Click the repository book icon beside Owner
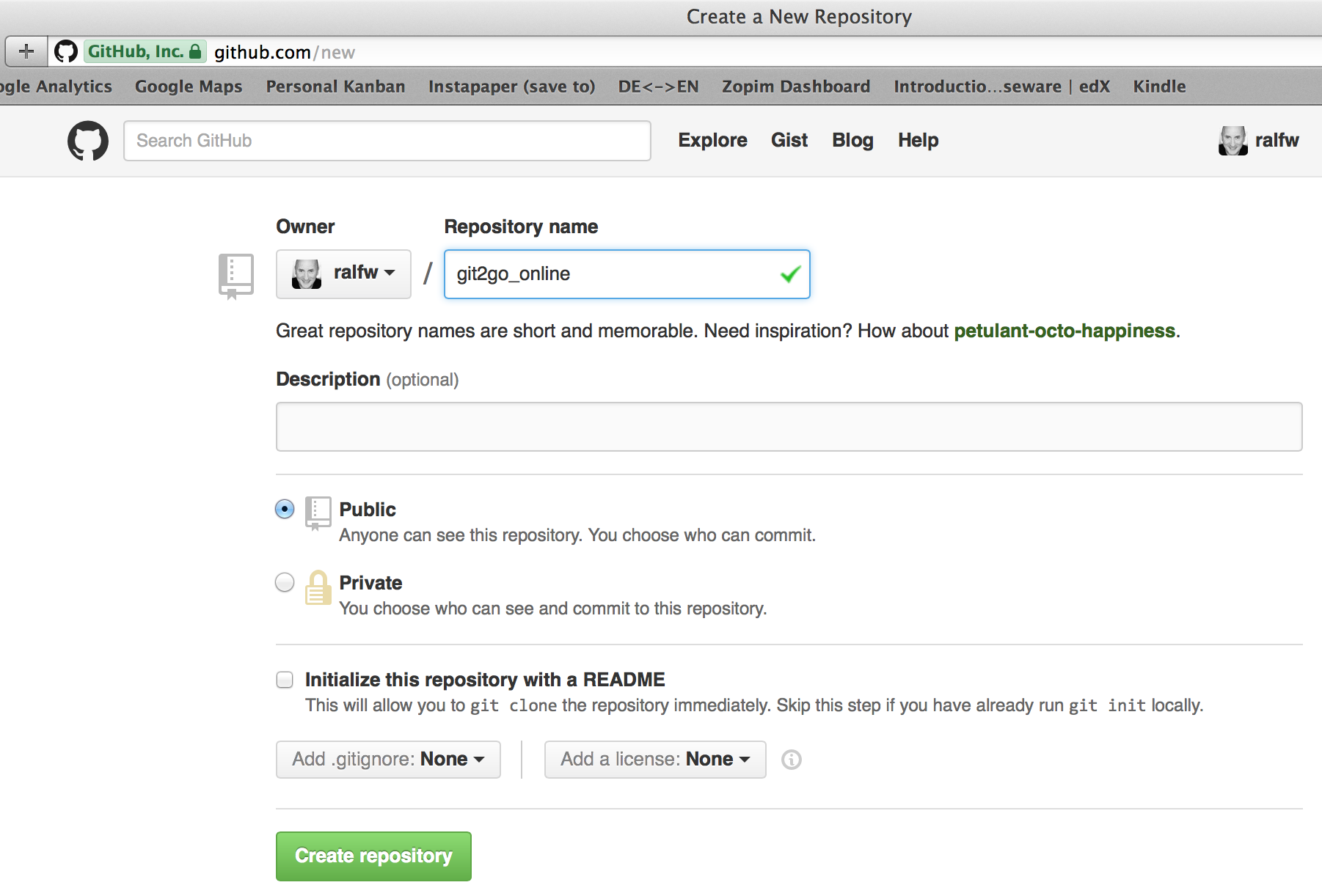Screen dimensions: 1322x896 [x=236, y=276]
